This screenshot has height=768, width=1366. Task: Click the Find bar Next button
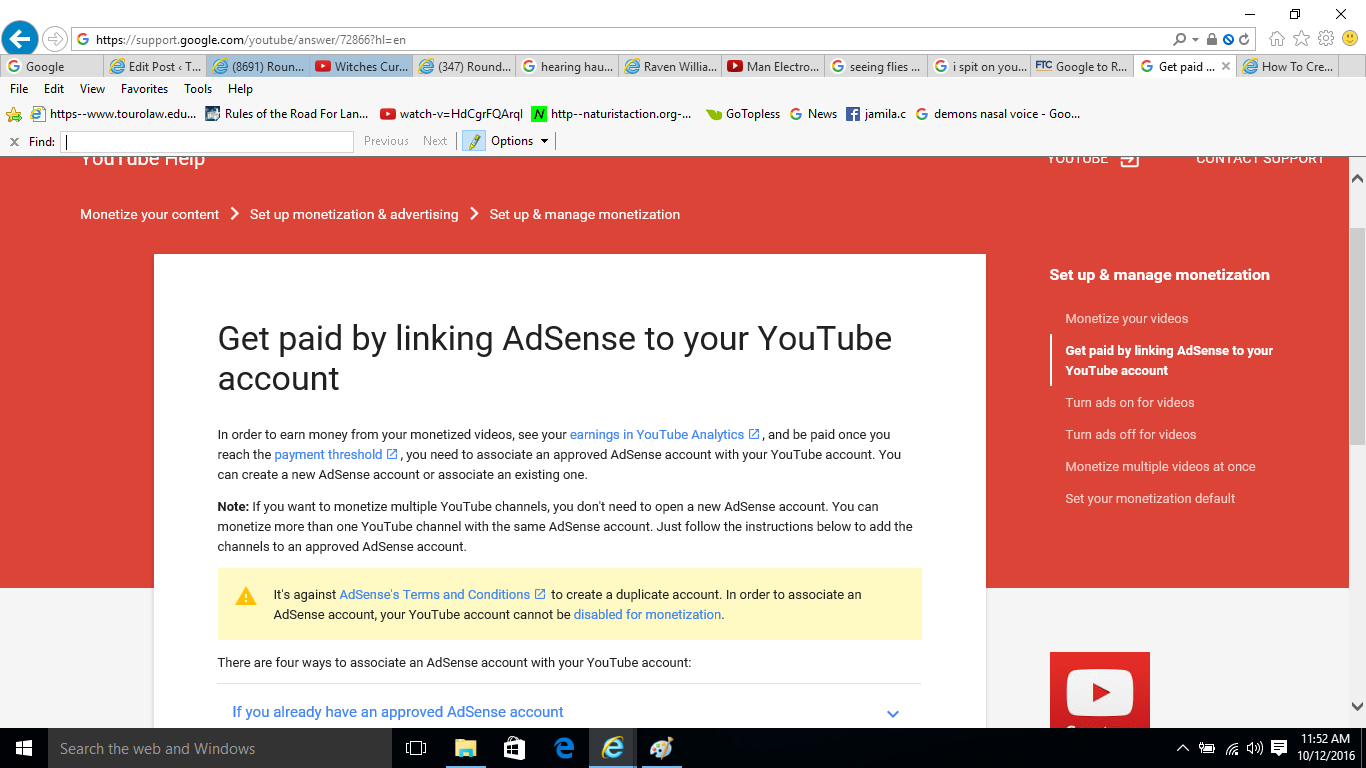(435, 141)
